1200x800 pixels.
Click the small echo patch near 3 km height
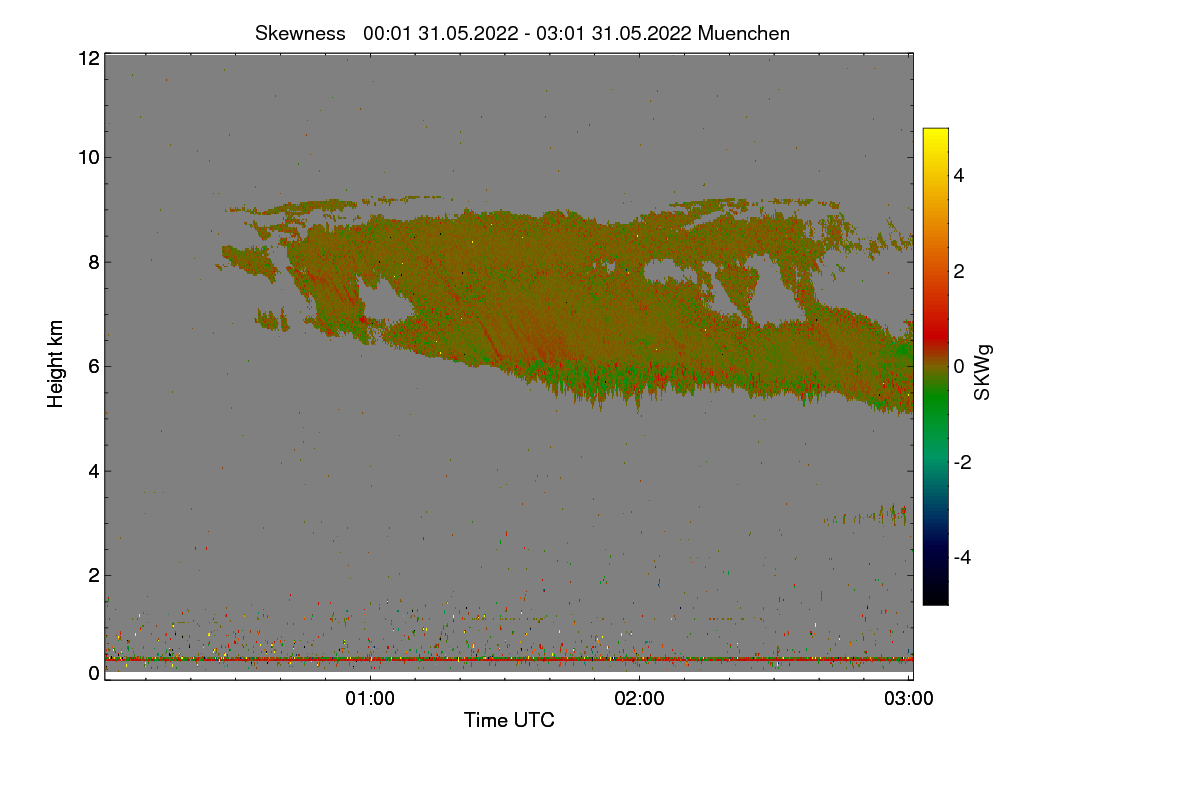[x=868, y=516]
